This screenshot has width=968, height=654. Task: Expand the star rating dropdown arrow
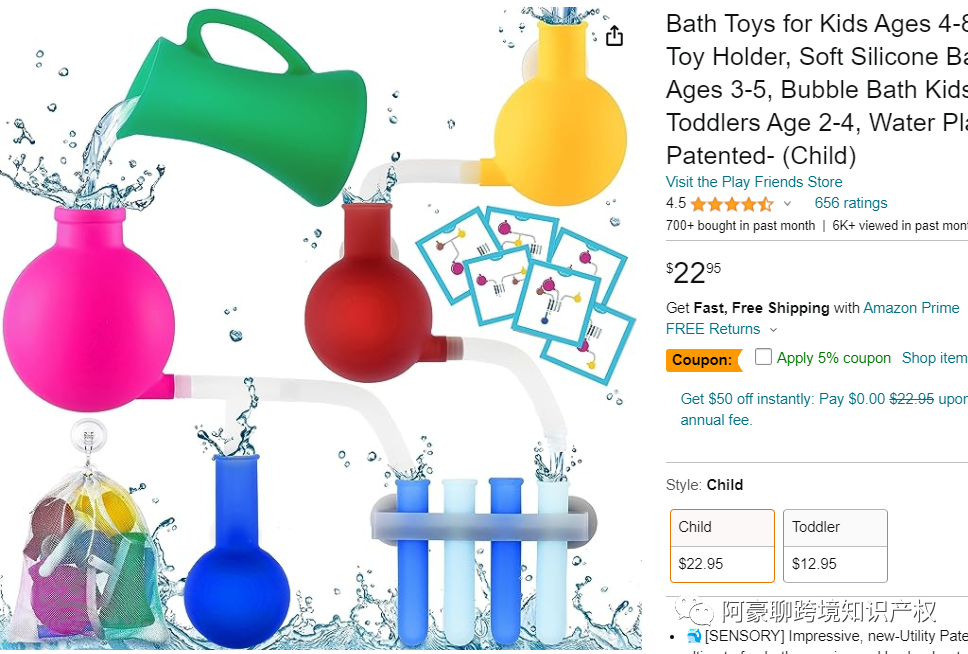(787, 203)
